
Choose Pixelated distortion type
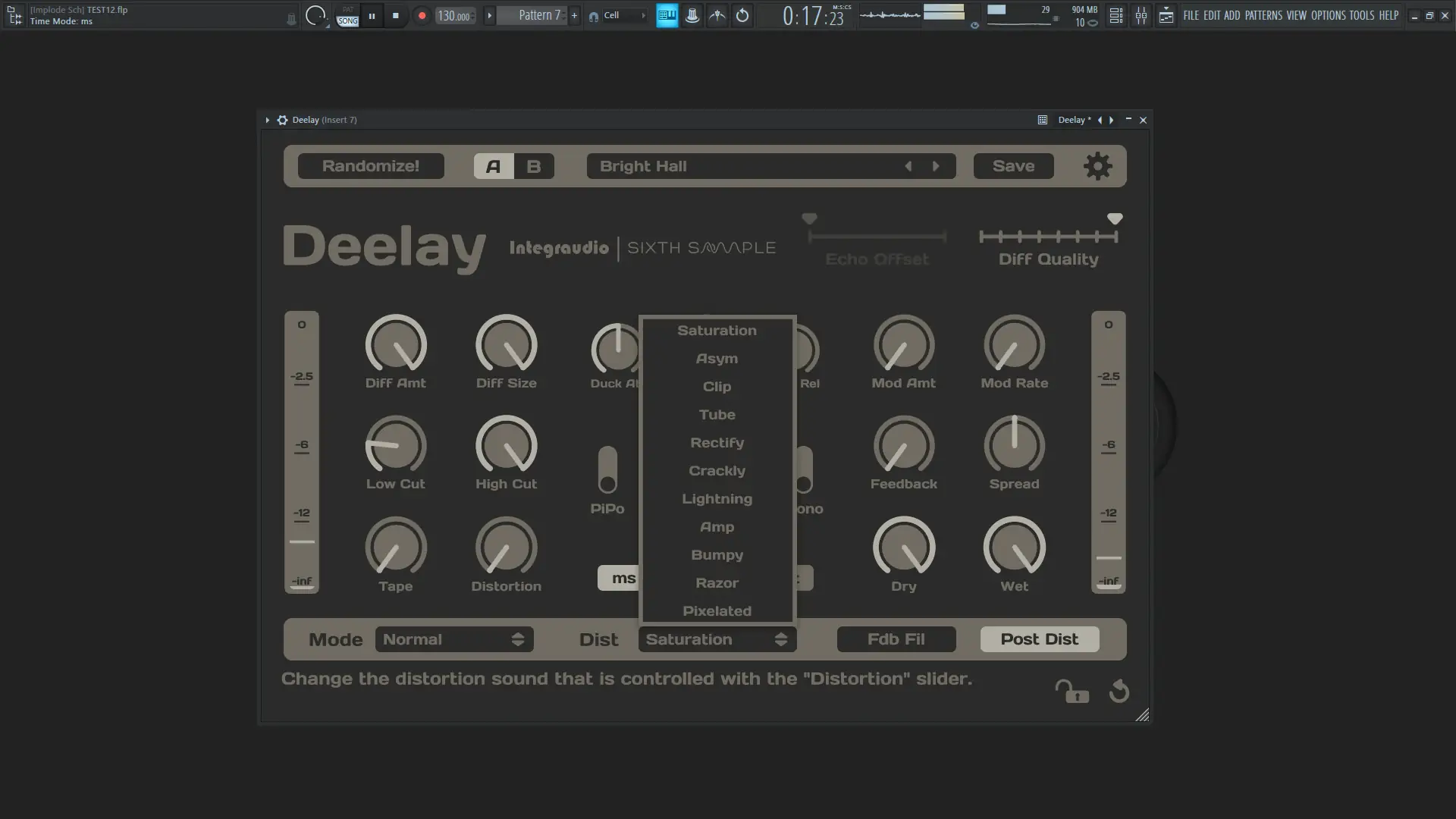(717, 611)
